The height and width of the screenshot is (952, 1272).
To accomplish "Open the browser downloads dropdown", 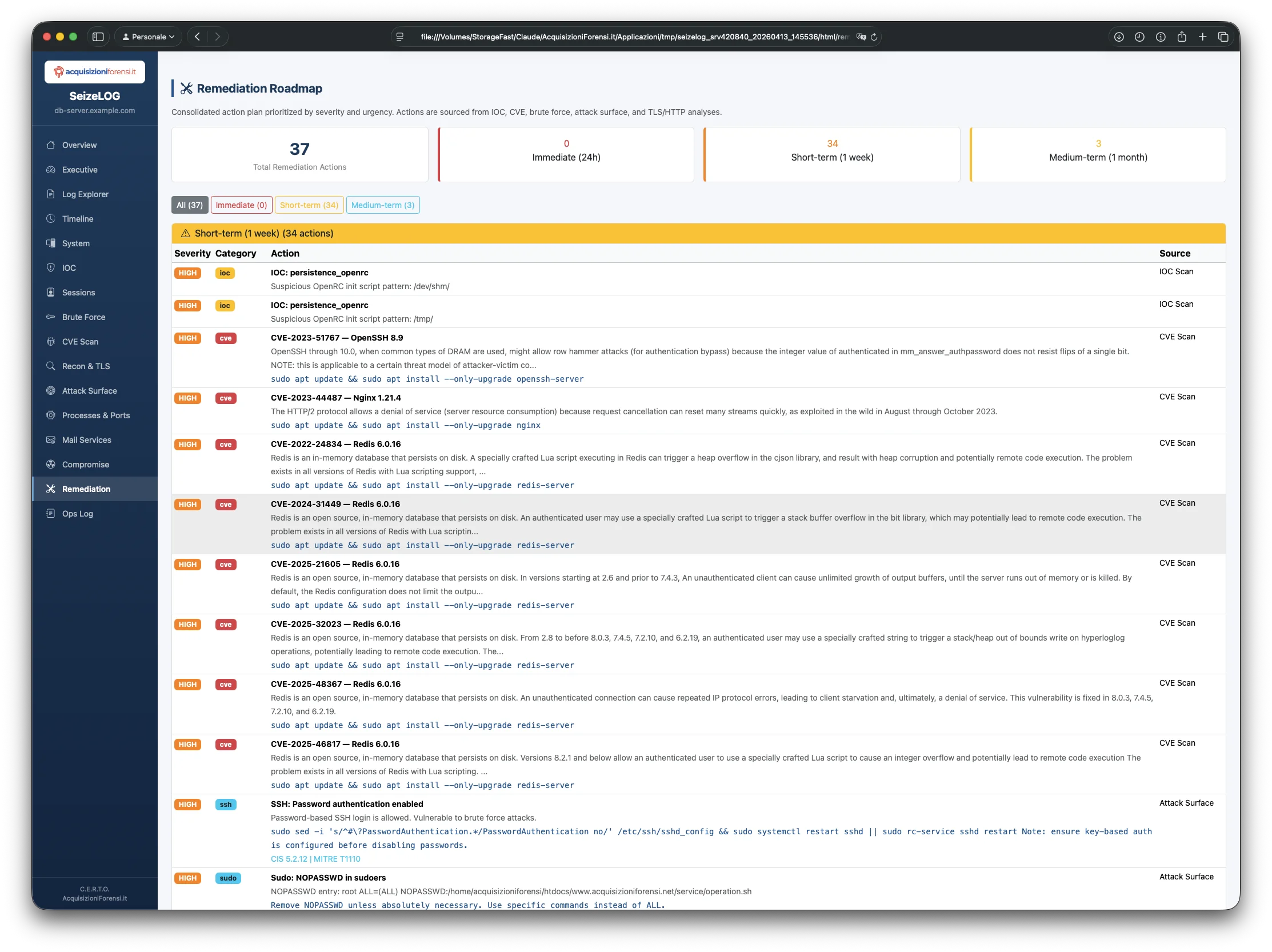I will pos(1118,36).
